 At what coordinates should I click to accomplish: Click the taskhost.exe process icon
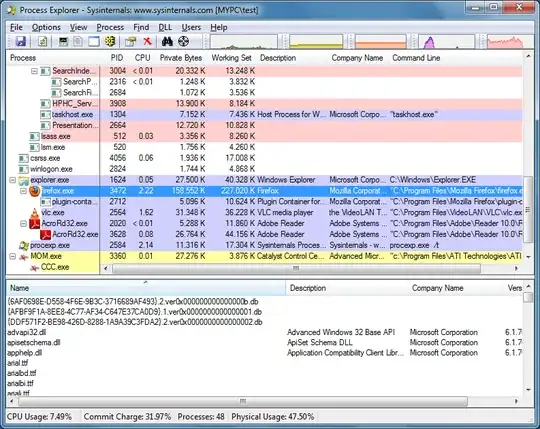pos(45,114)
